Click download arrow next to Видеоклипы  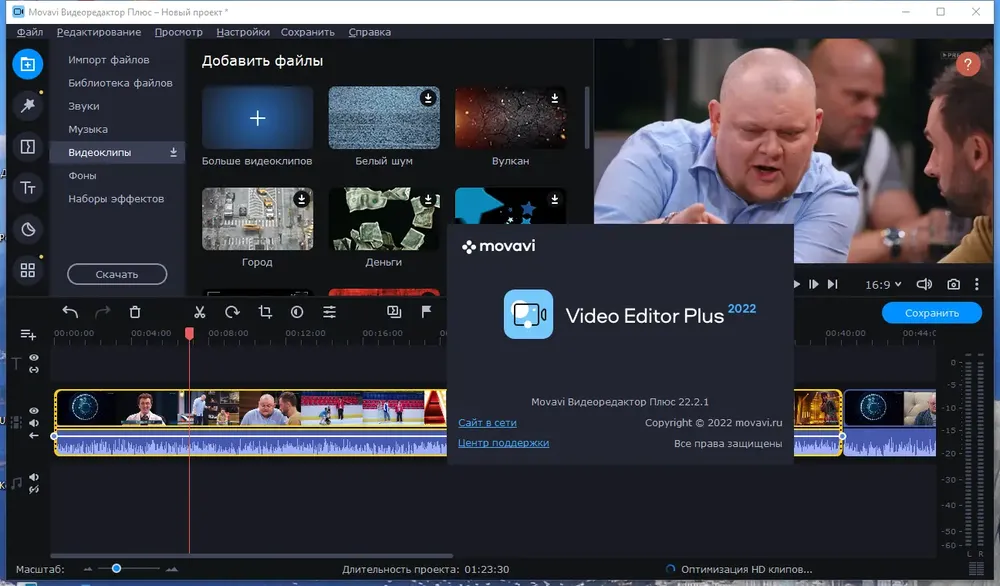(173, 152)
